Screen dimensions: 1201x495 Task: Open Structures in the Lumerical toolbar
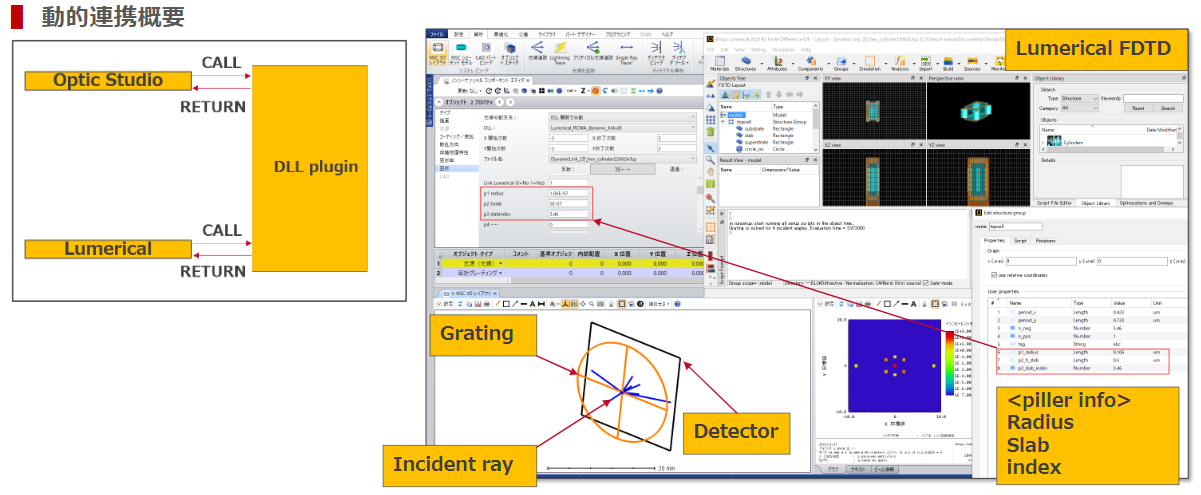(746, 65)
